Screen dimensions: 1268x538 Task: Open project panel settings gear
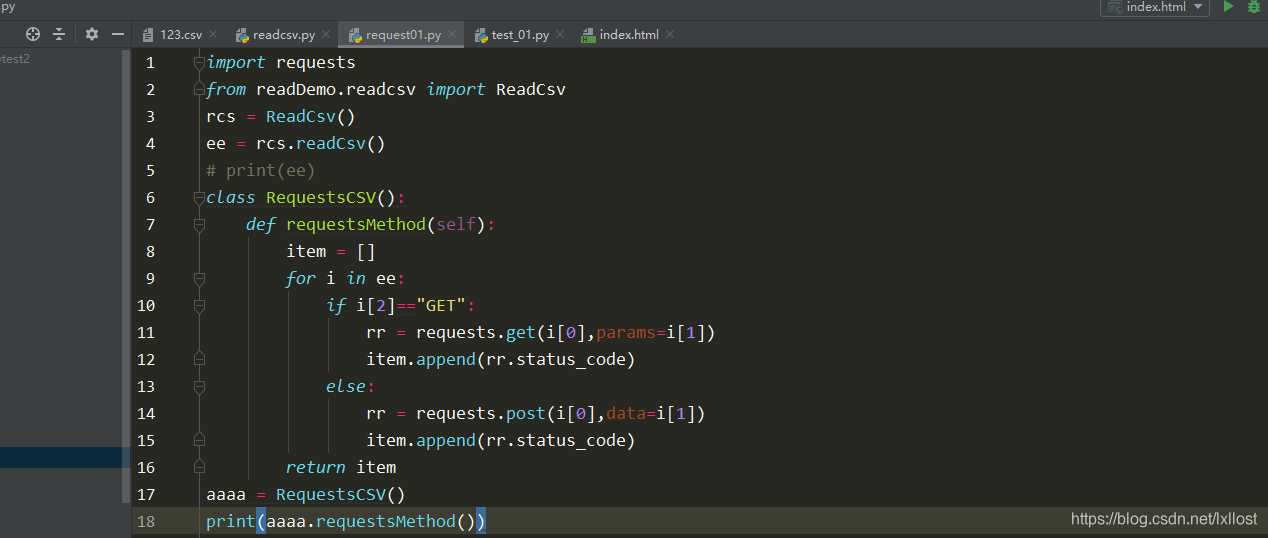(x=92, y=34)
